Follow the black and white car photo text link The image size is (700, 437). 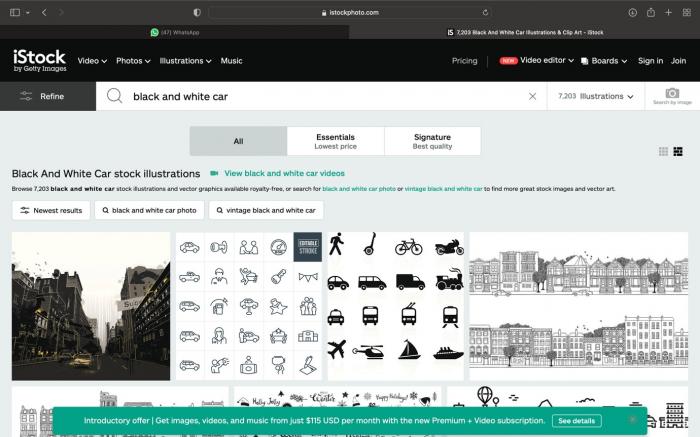(359, 189)
